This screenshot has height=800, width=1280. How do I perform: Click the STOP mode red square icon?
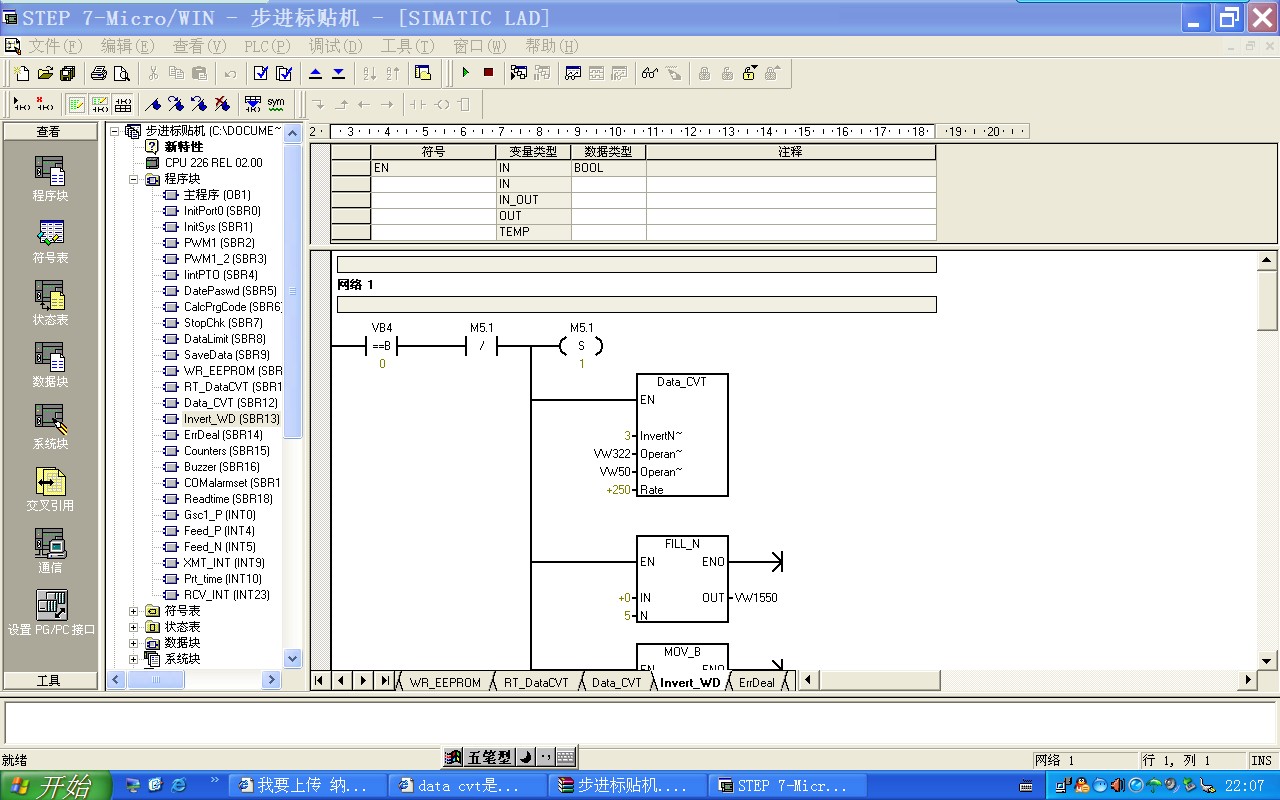(488, 73)
